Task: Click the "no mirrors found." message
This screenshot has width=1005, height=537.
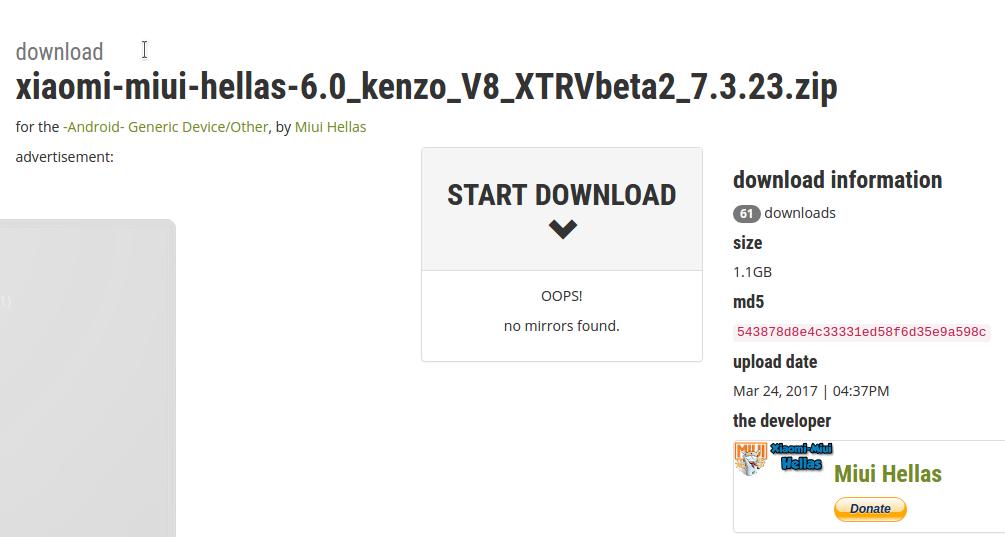Action: [x=561, y=326]
